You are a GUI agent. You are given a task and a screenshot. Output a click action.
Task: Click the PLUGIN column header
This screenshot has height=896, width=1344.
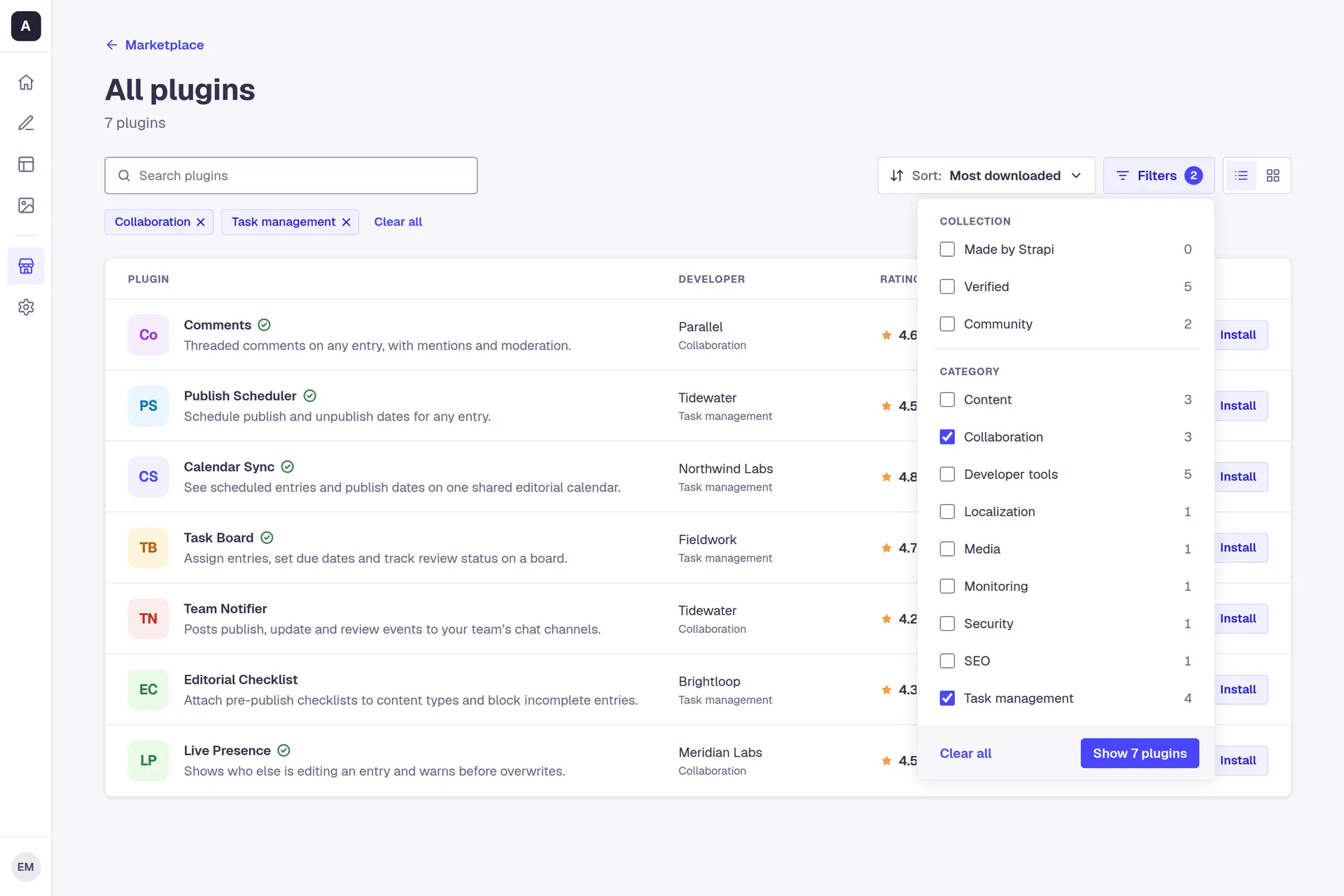148,279
